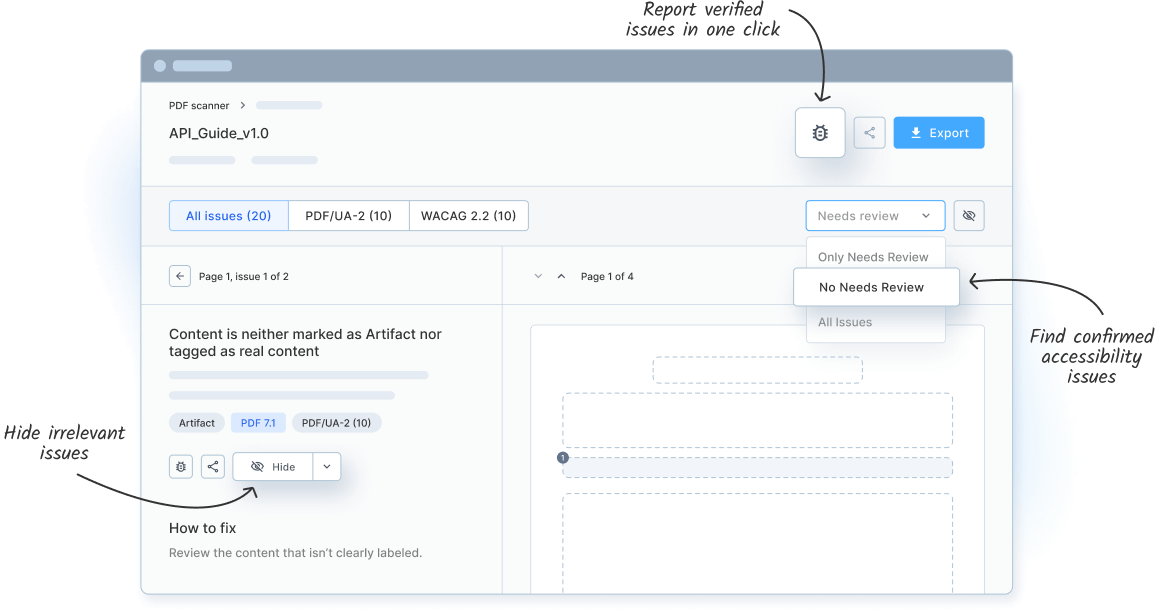Viewport: 1156px width, 613px height.
Task: Choose Only Needs Review option
Action: click(x=873, y=257)
